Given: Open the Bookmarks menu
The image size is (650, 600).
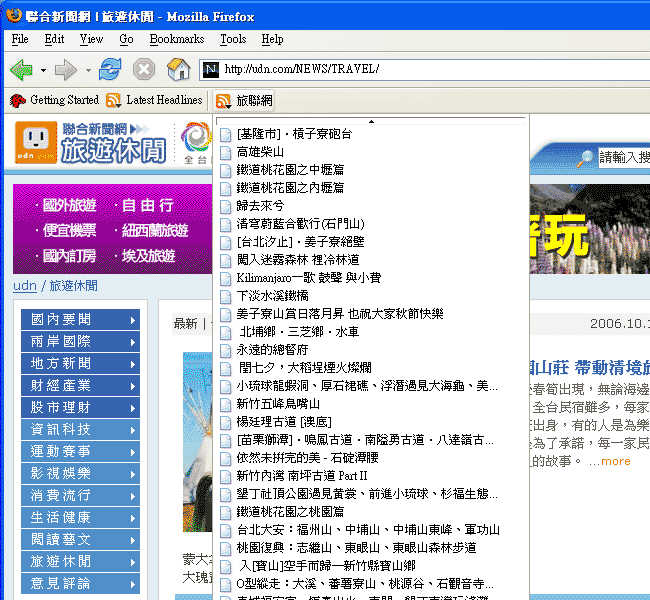Looking at the screenshot, I should click(x=176, y=39).
